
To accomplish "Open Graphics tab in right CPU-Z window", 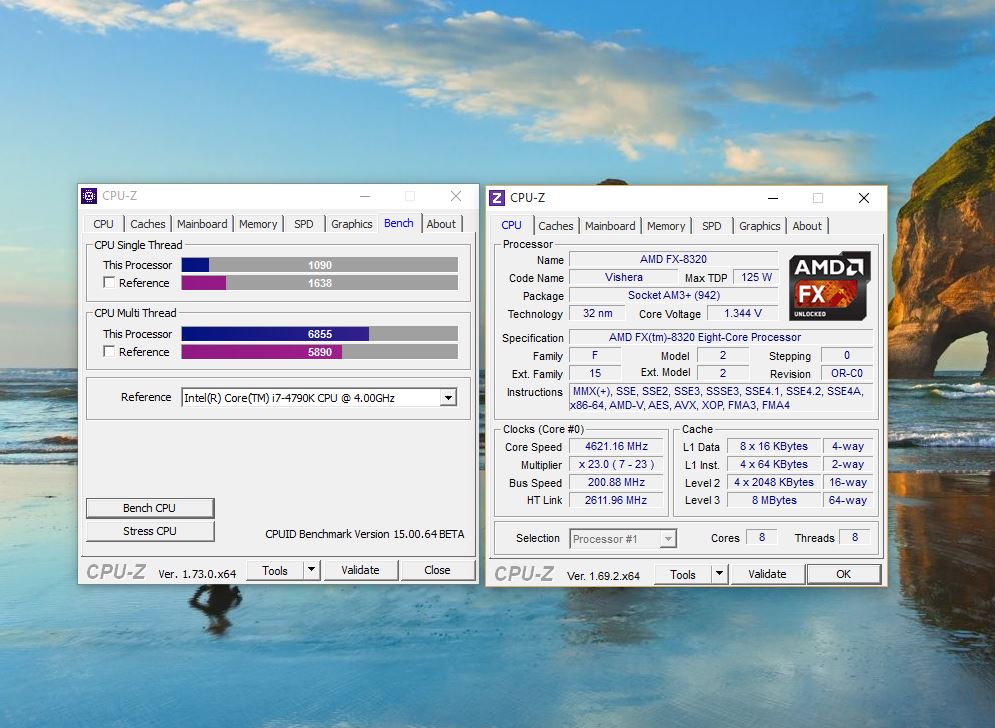I will pos(760,226).
